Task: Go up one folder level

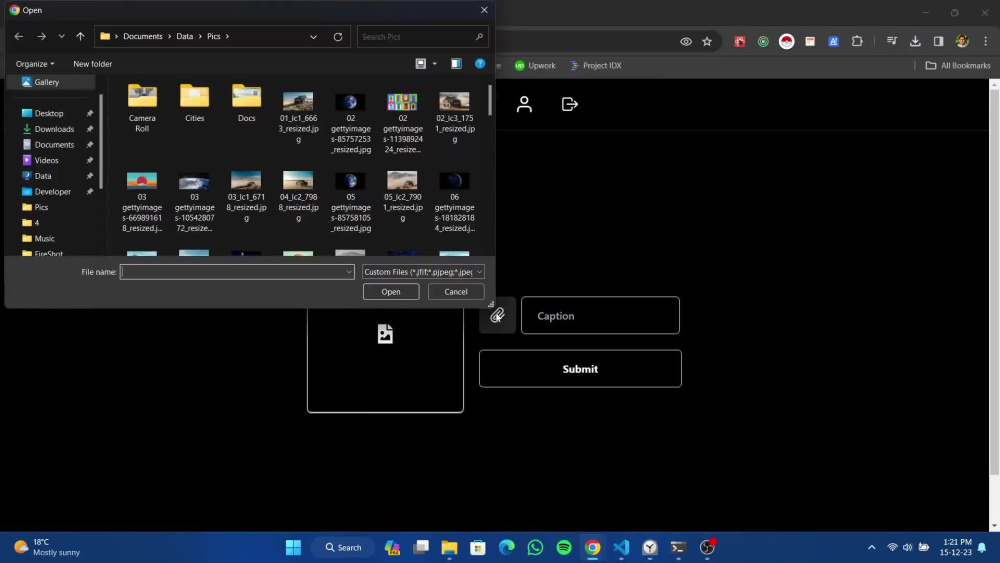Action: [x=80, y=36]
